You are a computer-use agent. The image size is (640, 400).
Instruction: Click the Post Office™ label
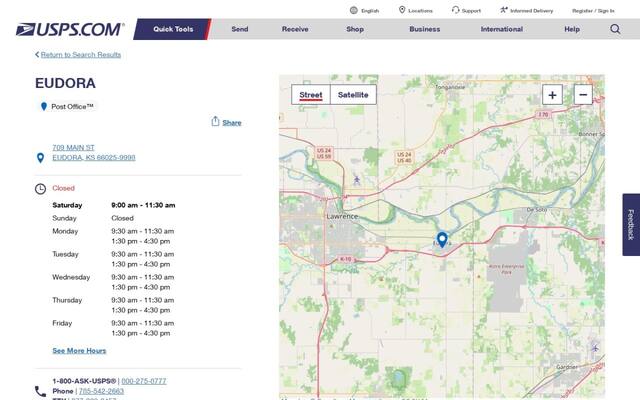point(72,107)
